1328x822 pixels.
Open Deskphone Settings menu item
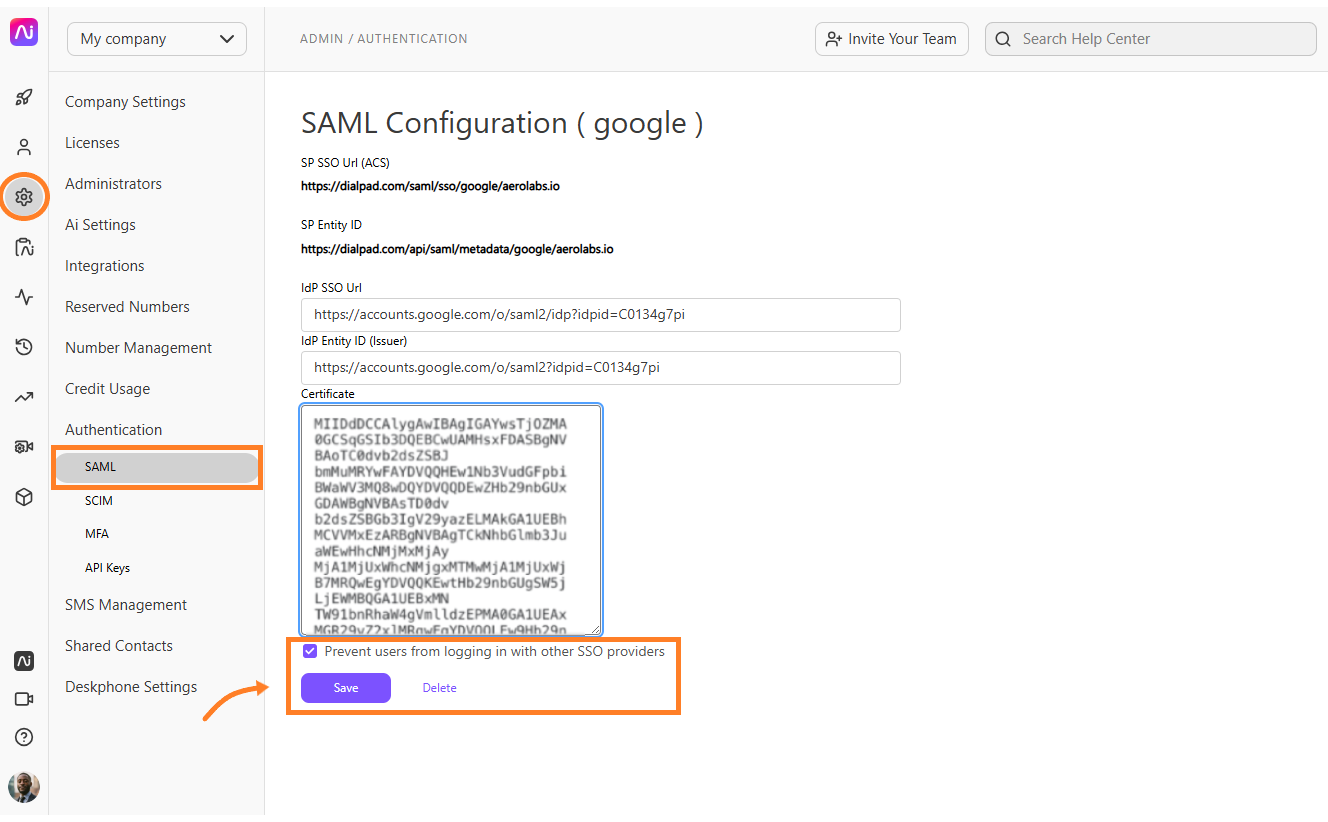click(131, 687)
